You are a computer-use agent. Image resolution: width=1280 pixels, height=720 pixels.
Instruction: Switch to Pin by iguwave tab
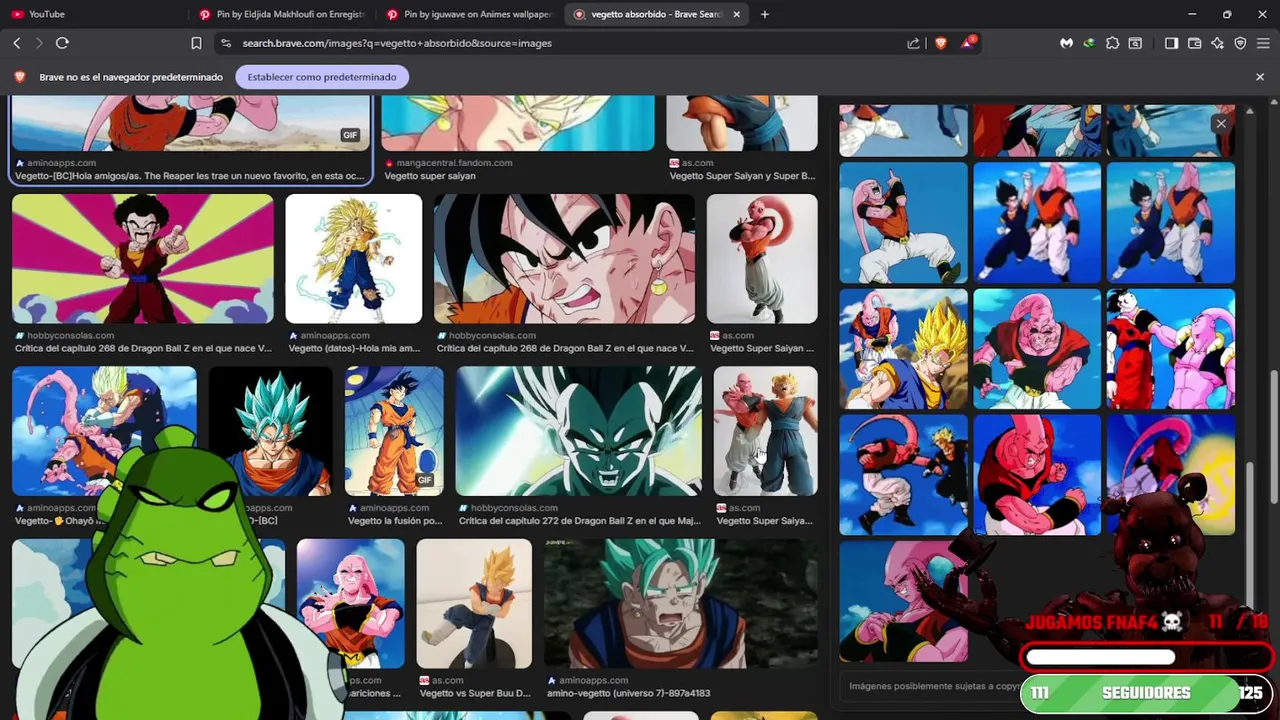(468, 14)
